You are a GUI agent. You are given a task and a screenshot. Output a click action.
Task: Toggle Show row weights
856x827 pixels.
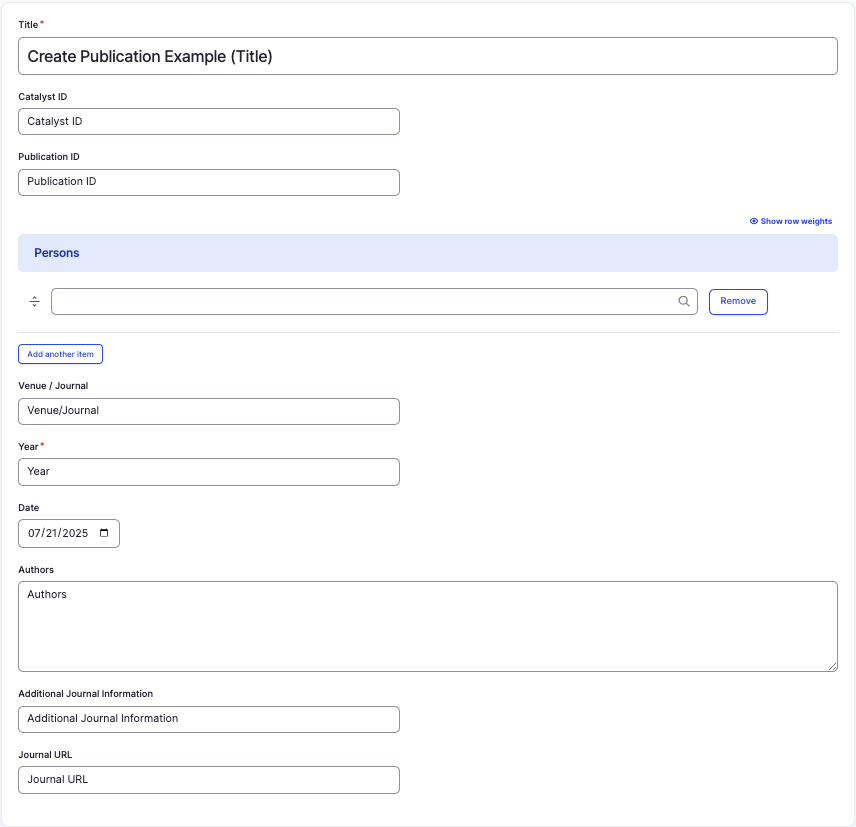pyautogui.click(x=790, y=221)
